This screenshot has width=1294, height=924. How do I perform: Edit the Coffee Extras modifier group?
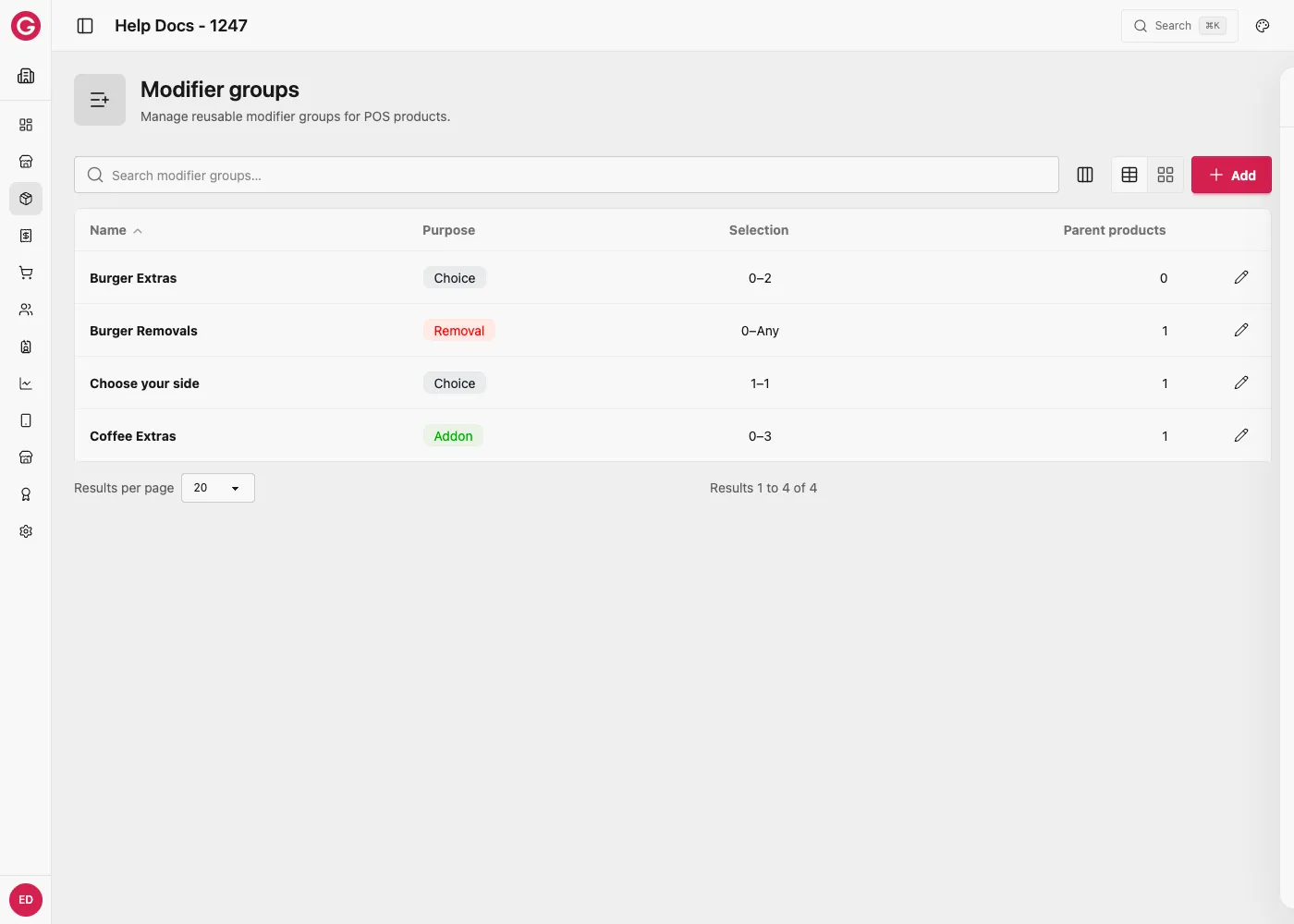click(1241, 435)
